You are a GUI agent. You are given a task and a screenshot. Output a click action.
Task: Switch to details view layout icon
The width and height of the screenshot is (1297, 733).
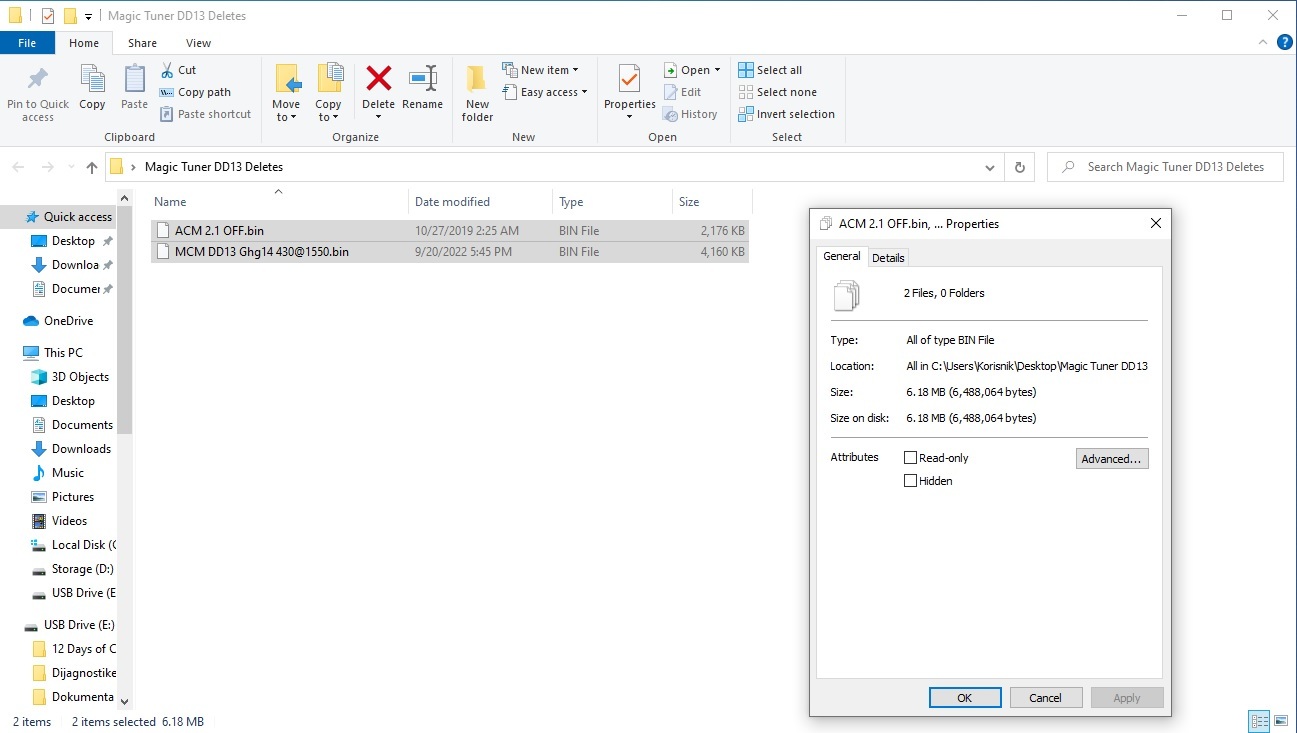click(1259, 721)
